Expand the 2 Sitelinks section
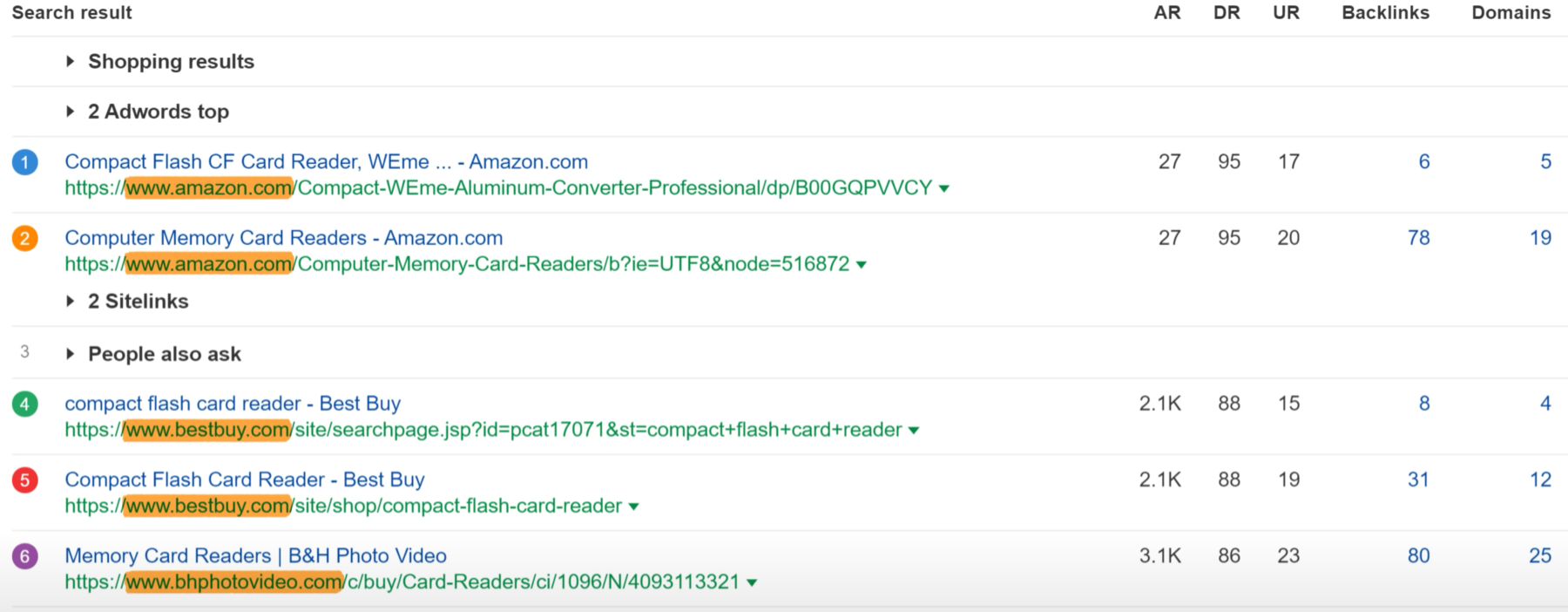 71,302
